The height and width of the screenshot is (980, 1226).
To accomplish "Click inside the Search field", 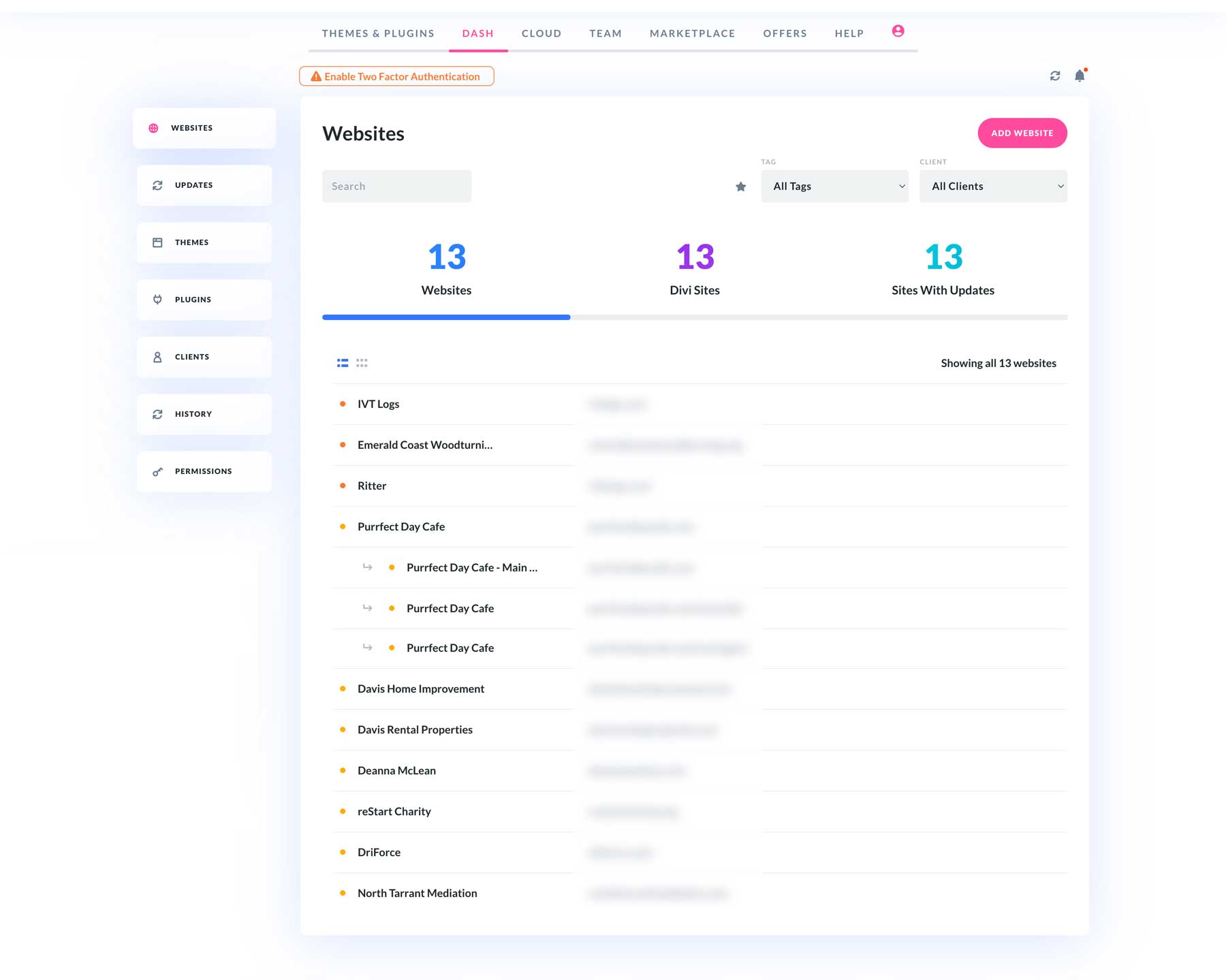I will coord(396,186).
